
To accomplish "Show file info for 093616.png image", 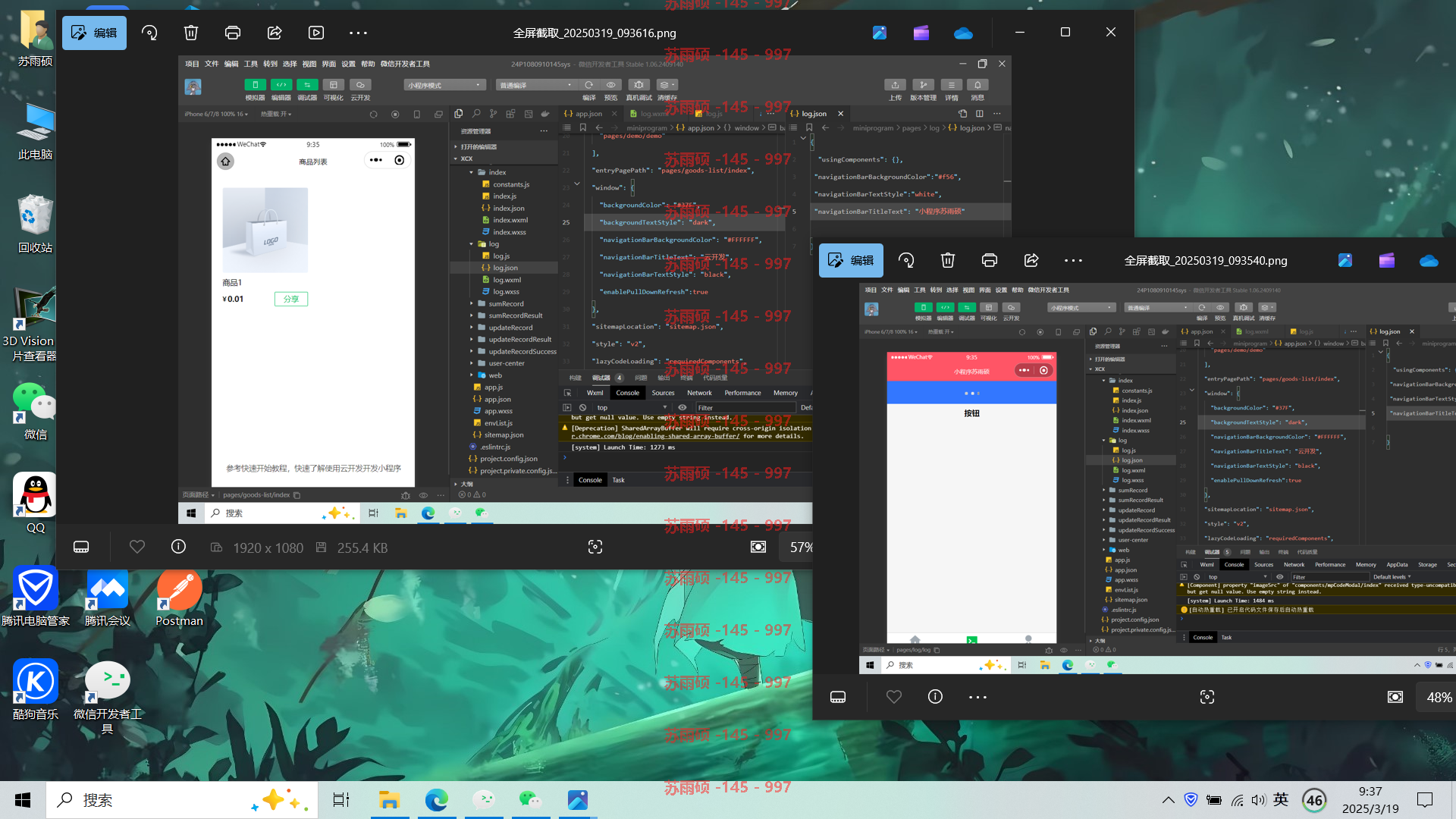I will [178, 547].
